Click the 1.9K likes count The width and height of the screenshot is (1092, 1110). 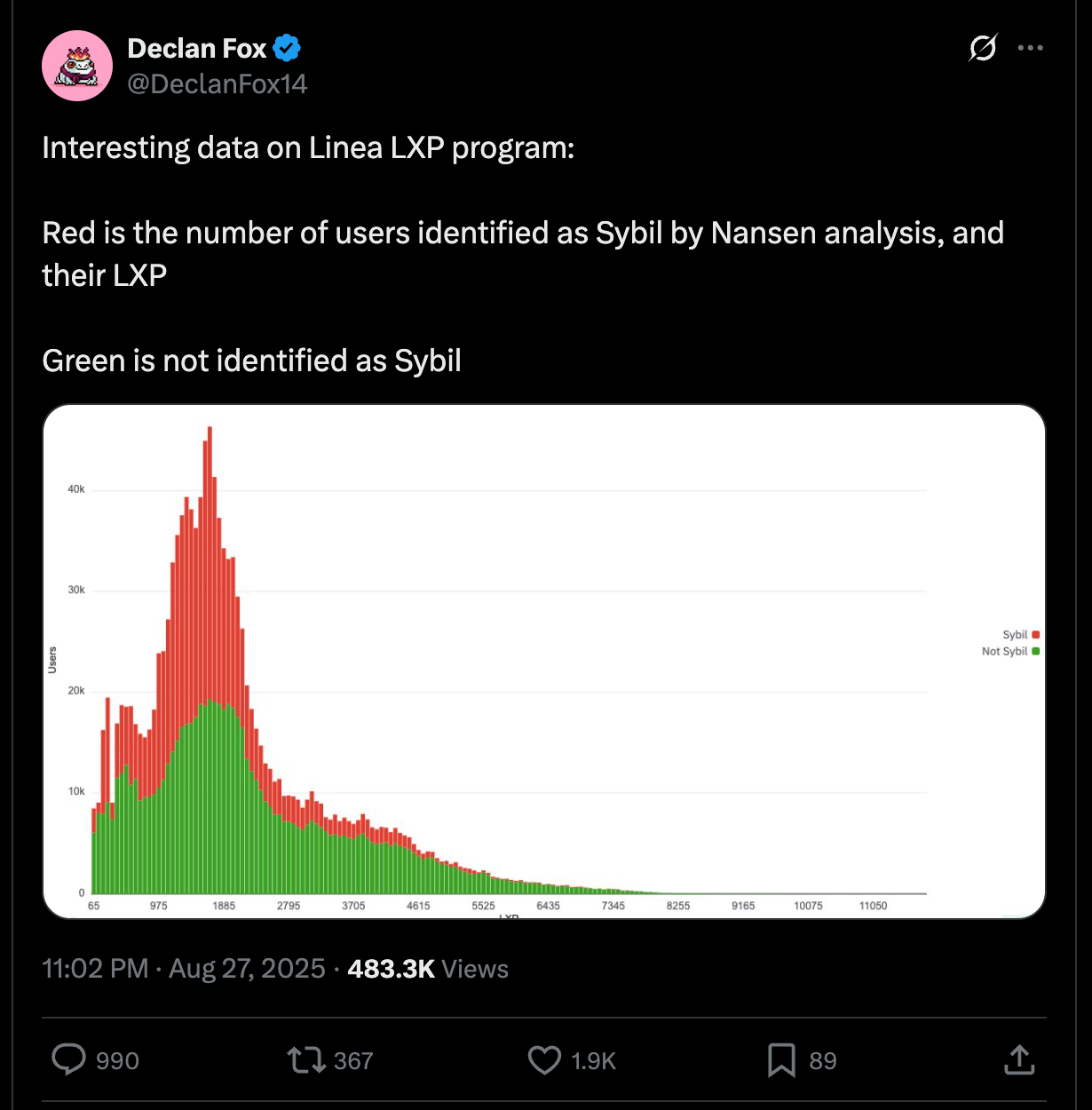click(x=593, y=1060)
